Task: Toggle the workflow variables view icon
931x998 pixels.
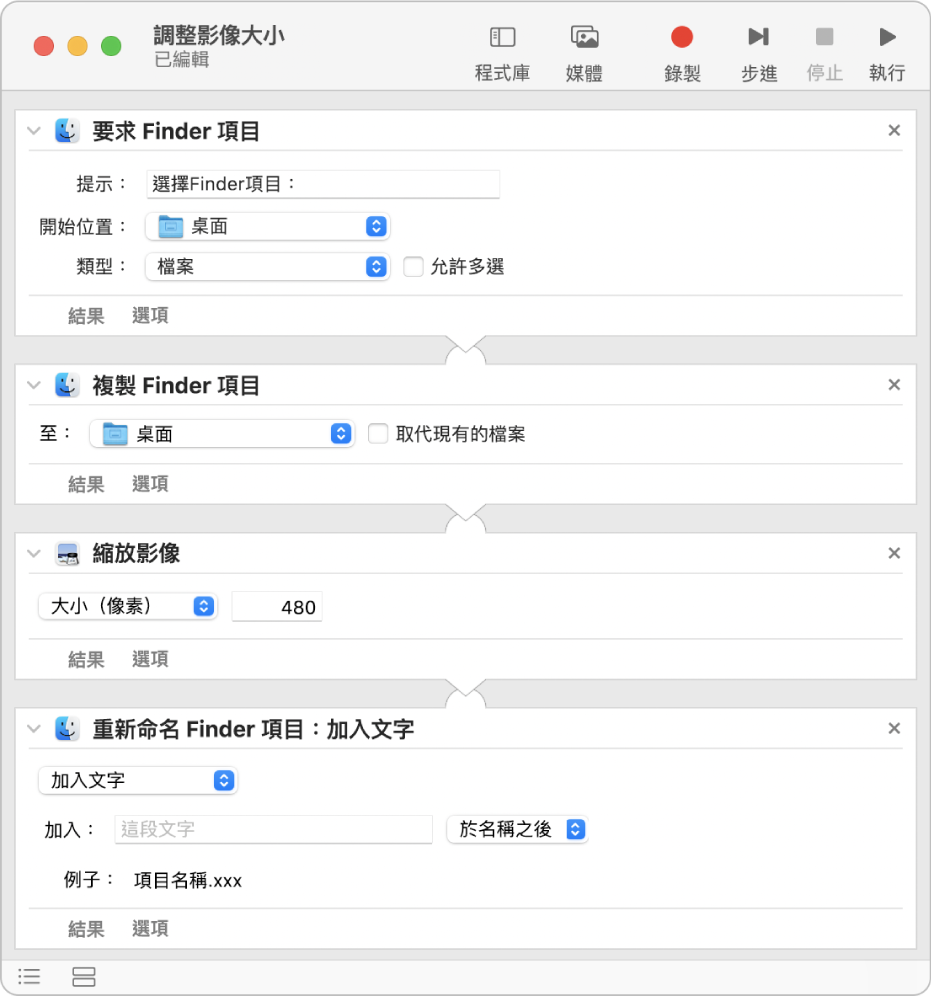Action: pyautogui.click(x=85, y=976)
